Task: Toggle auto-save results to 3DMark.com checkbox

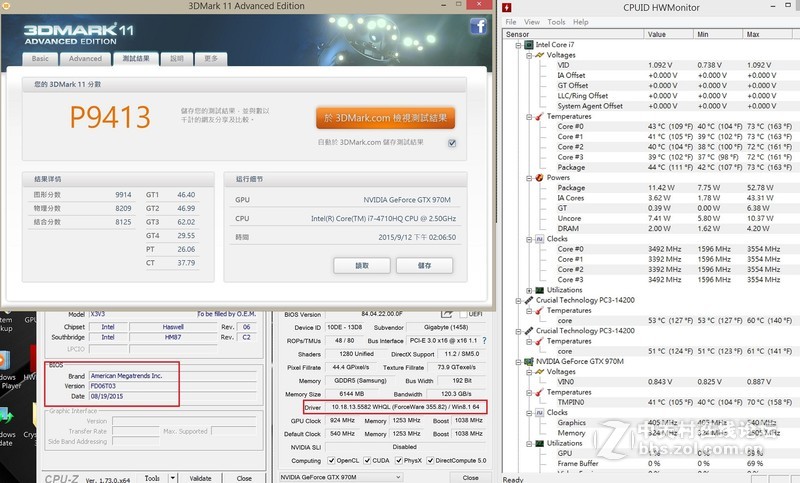Action: pyautogui.click(x=452, y=143)
